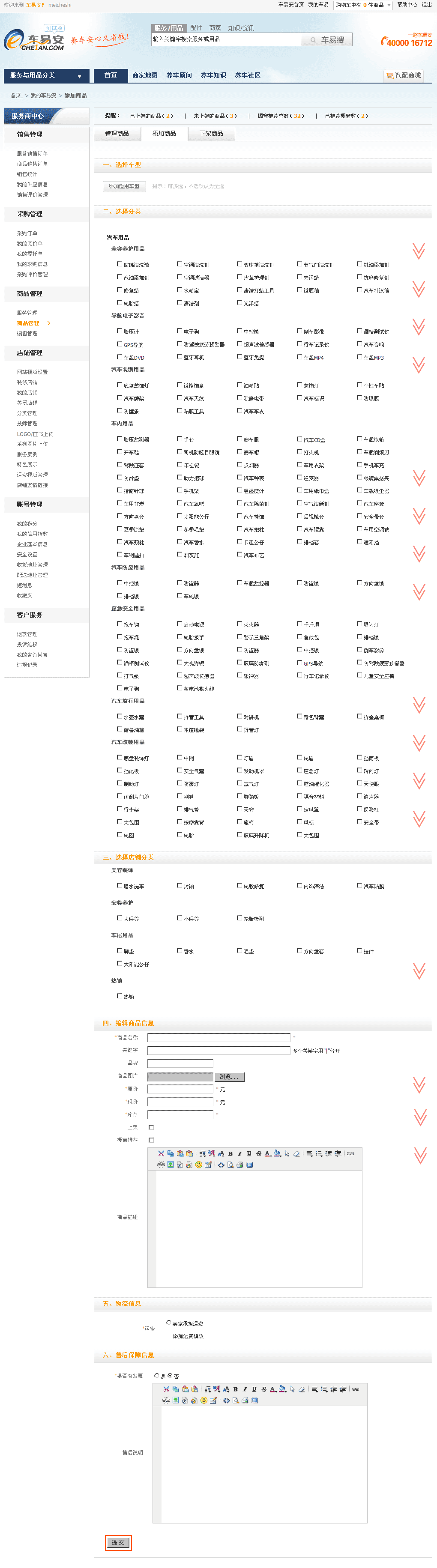Image resolution: width=437 pixels, height=1568 pixels.
Task: Open the 购物车 cart dropdown
Action: [x=363, y=5]
